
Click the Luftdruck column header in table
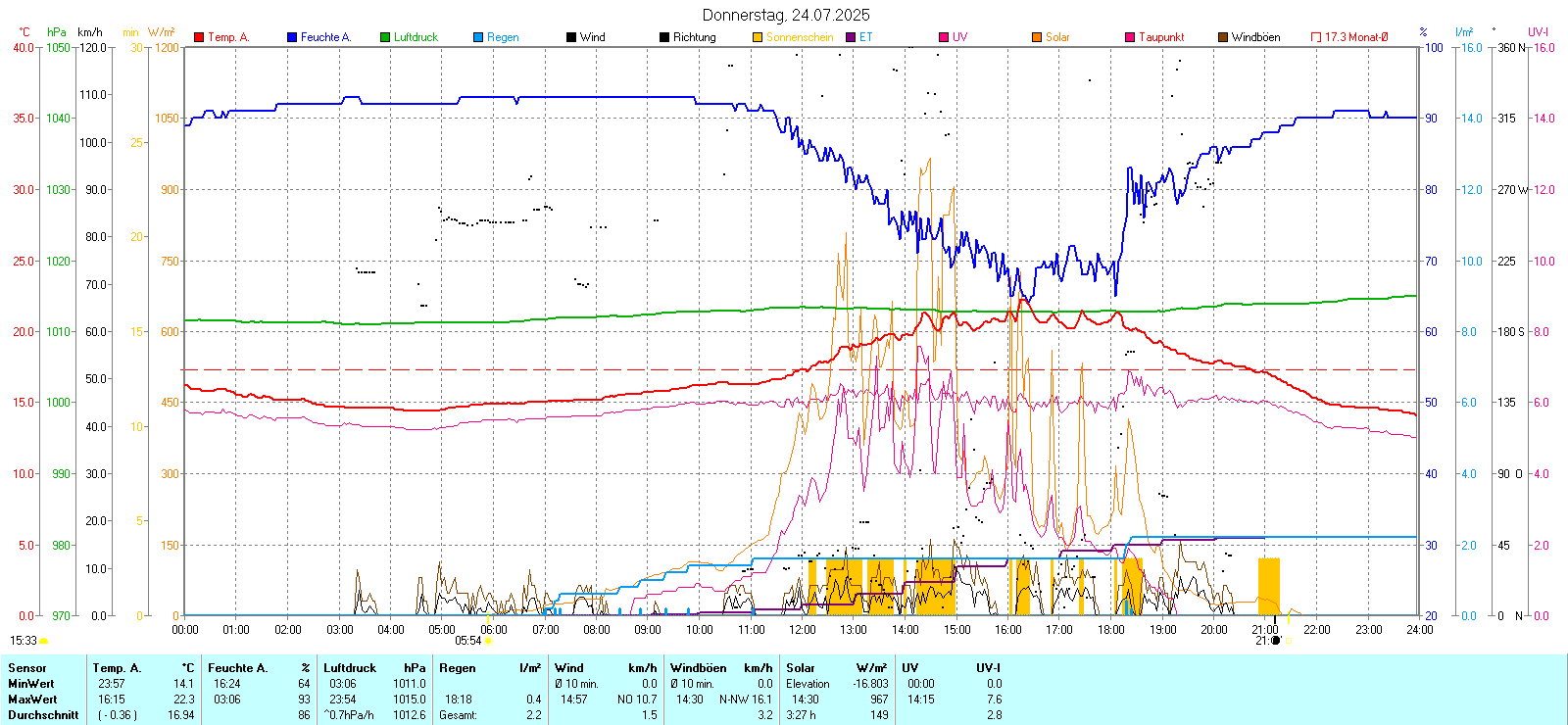click(x=350, y=668)
